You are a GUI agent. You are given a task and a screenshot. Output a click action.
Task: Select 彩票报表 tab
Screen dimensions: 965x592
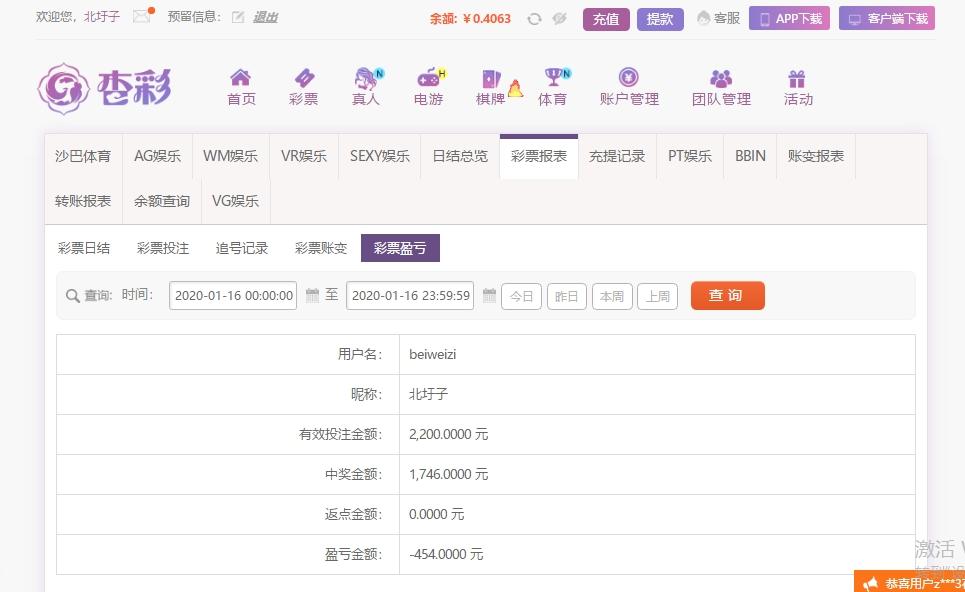point(539,156)
